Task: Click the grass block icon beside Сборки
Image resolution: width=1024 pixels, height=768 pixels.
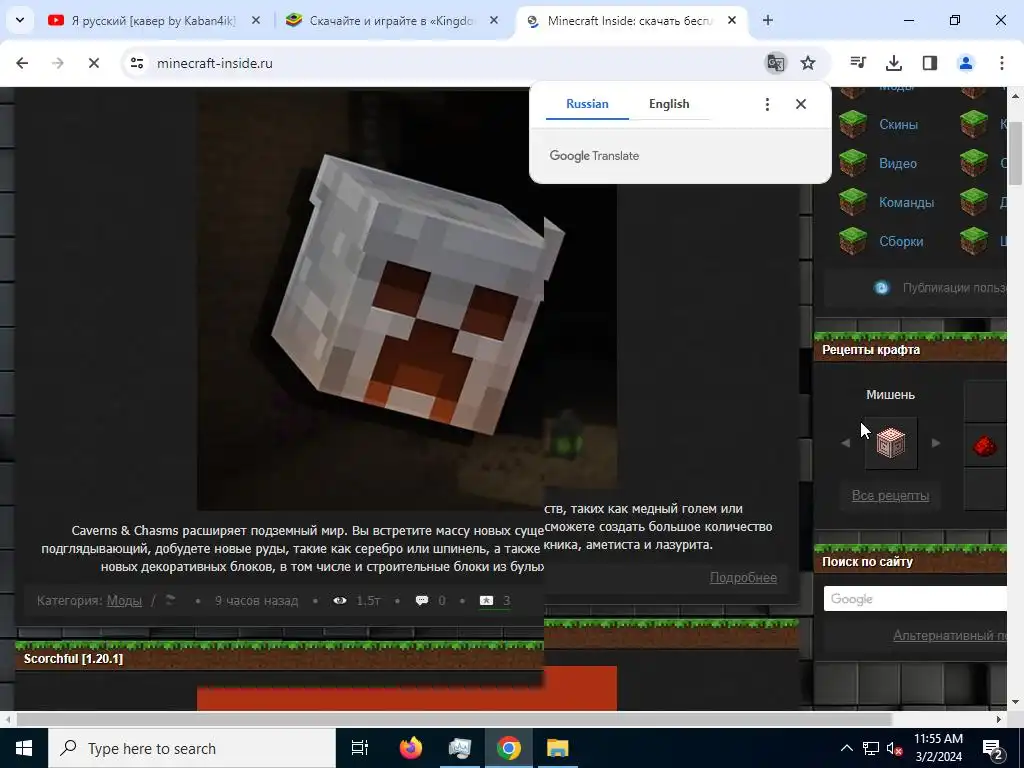Action: pyautogui.click(x=853, y=242)
